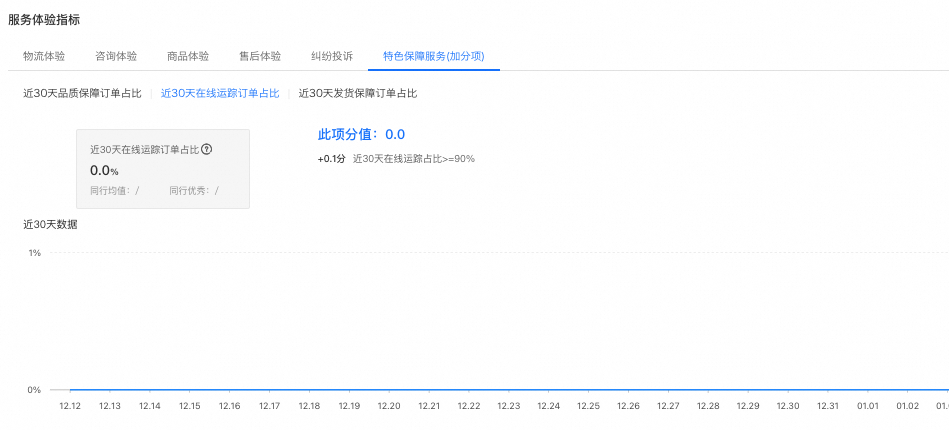949x430 pixels.
Task: View 近30天发货保障订单占比 metric
Action: point(357,93)
